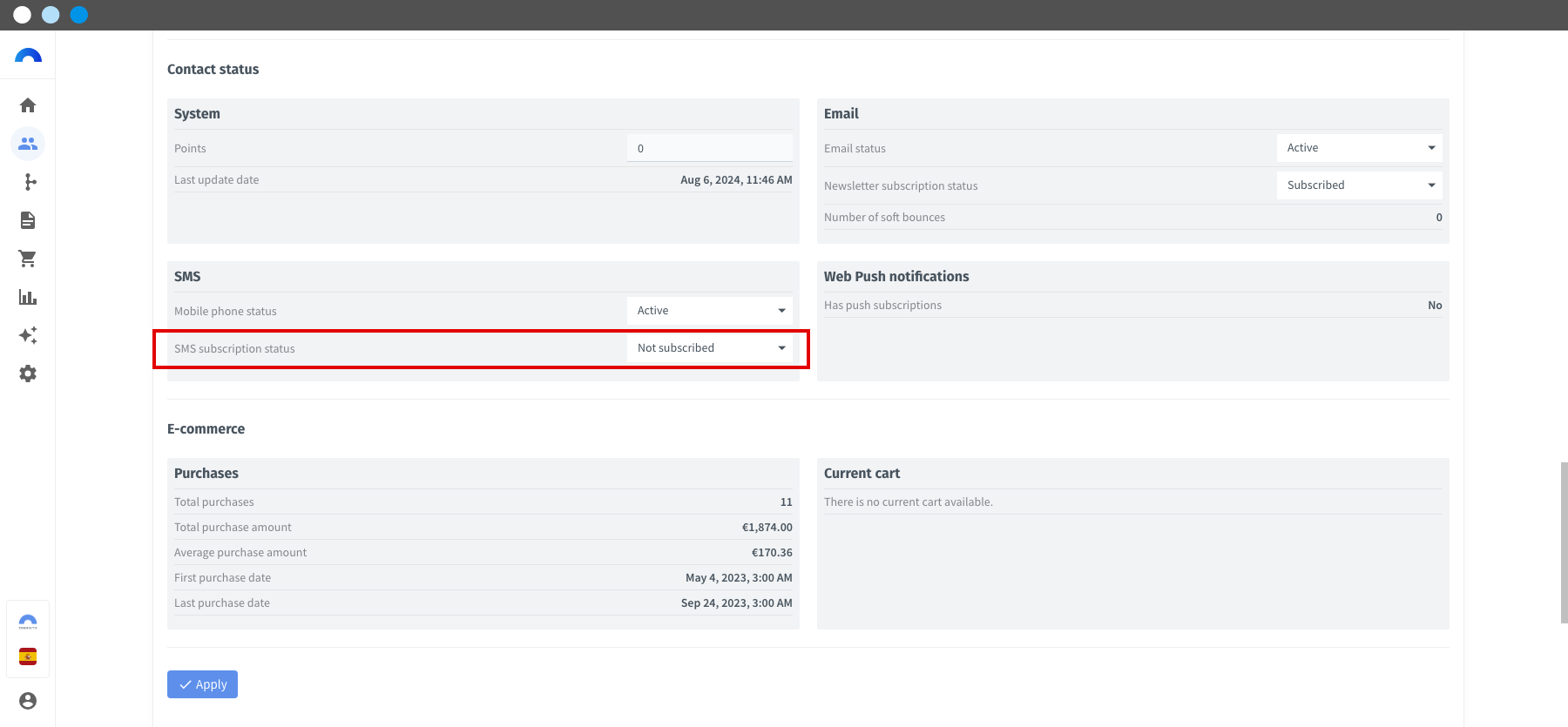Click the average purchase amount €170.36
The image size is (1568, 727).
772,553
